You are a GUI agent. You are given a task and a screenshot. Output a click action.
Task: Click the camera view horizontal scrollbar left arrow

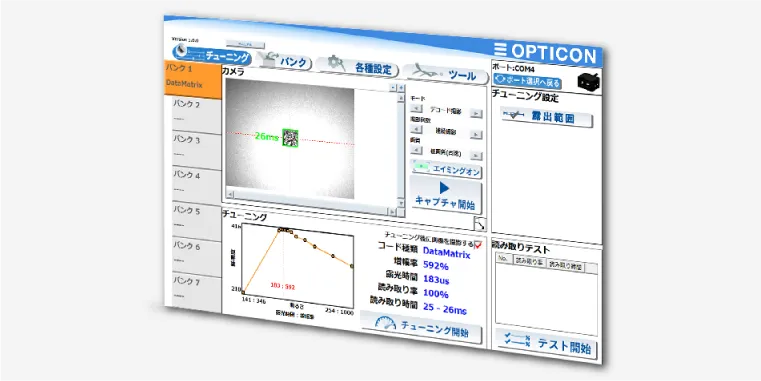coord(230,194)
